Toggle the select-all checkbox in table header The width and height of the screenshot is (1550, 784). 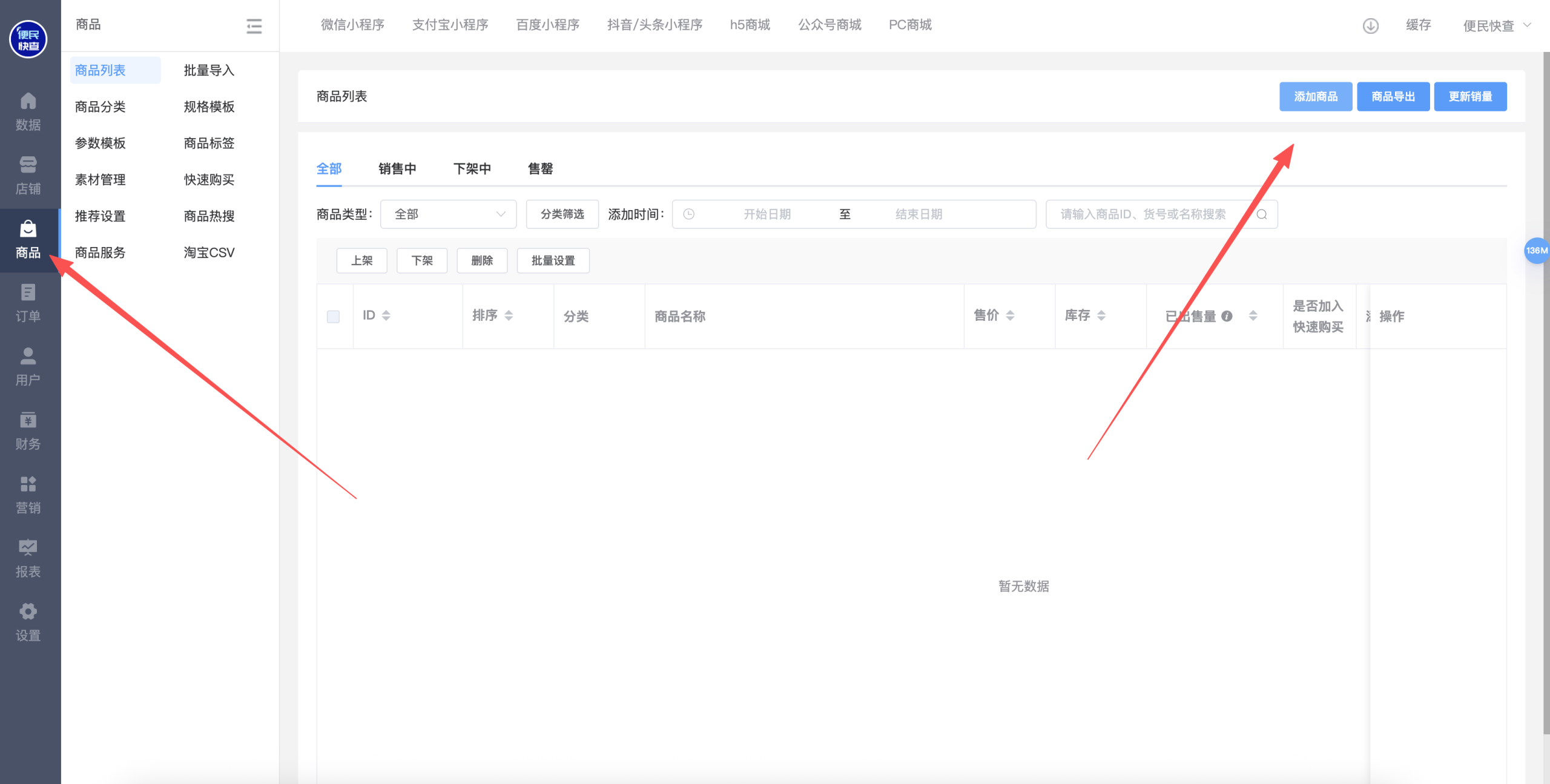(x=333, y=317)
